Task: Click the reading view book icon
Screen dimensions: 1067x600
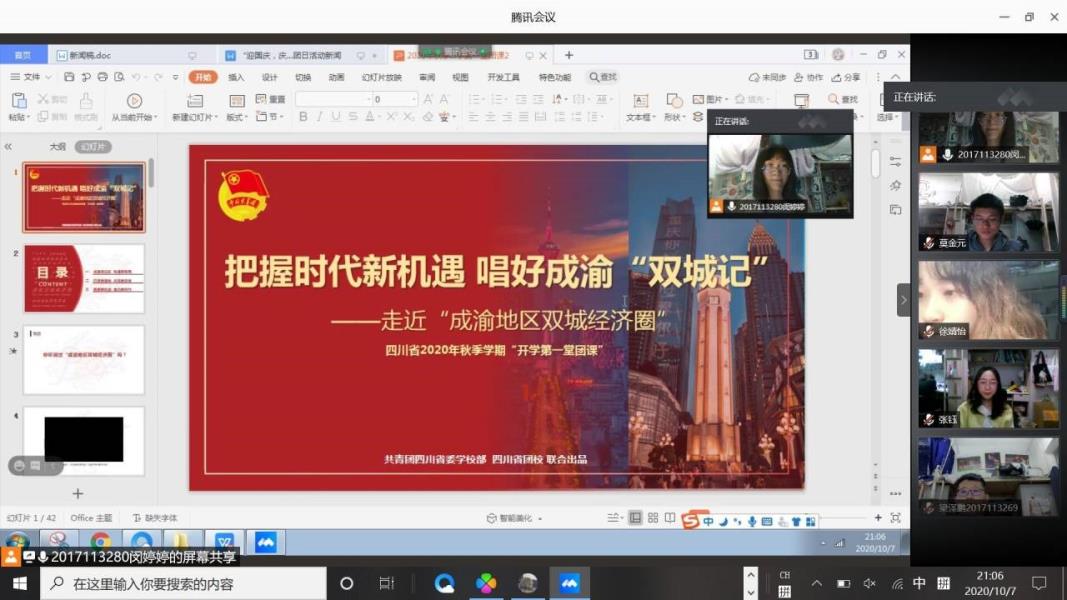Action: pyautogui.click(x=670, y=518)
